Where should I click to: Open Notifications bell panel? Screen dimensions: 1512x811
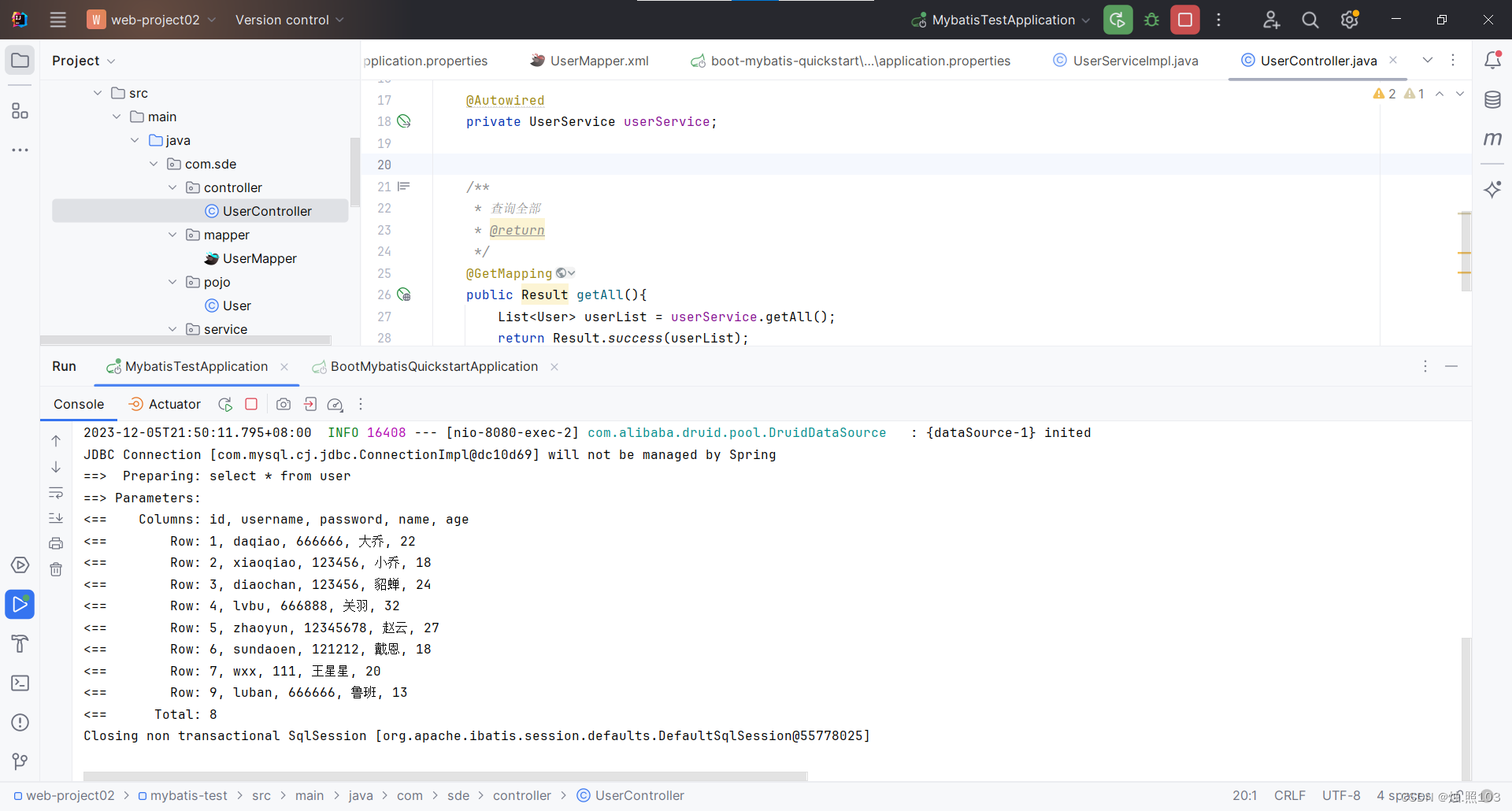click(x=1492, y=60)
